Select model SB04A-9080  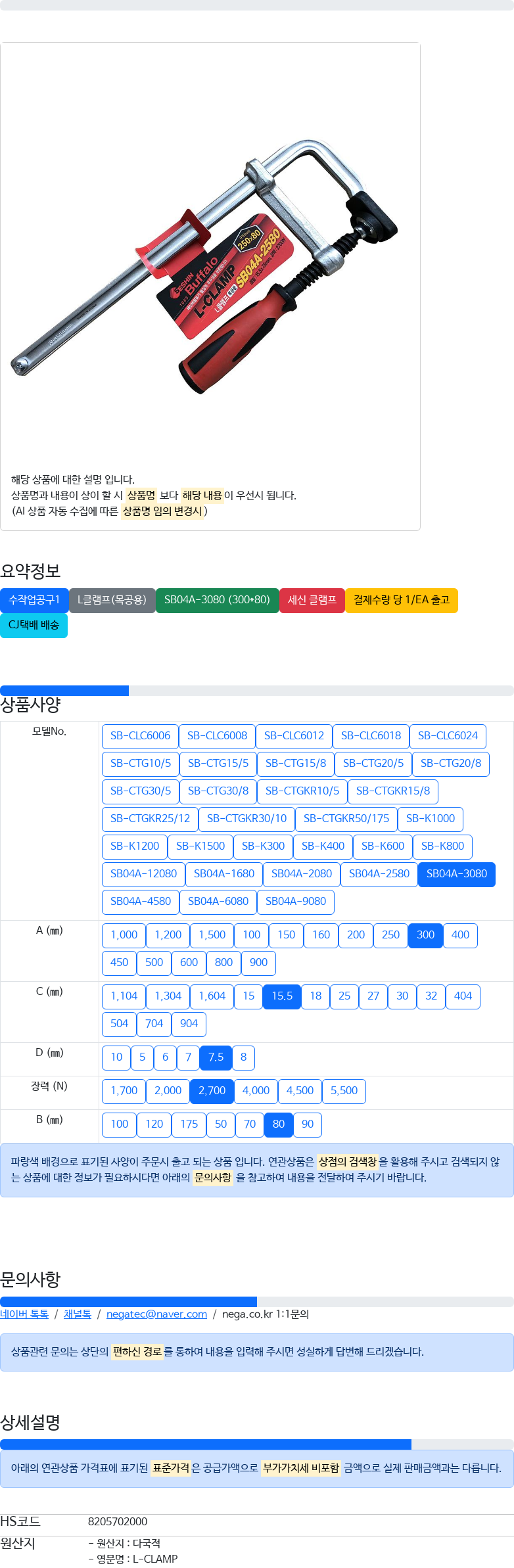tap(296, 902)
